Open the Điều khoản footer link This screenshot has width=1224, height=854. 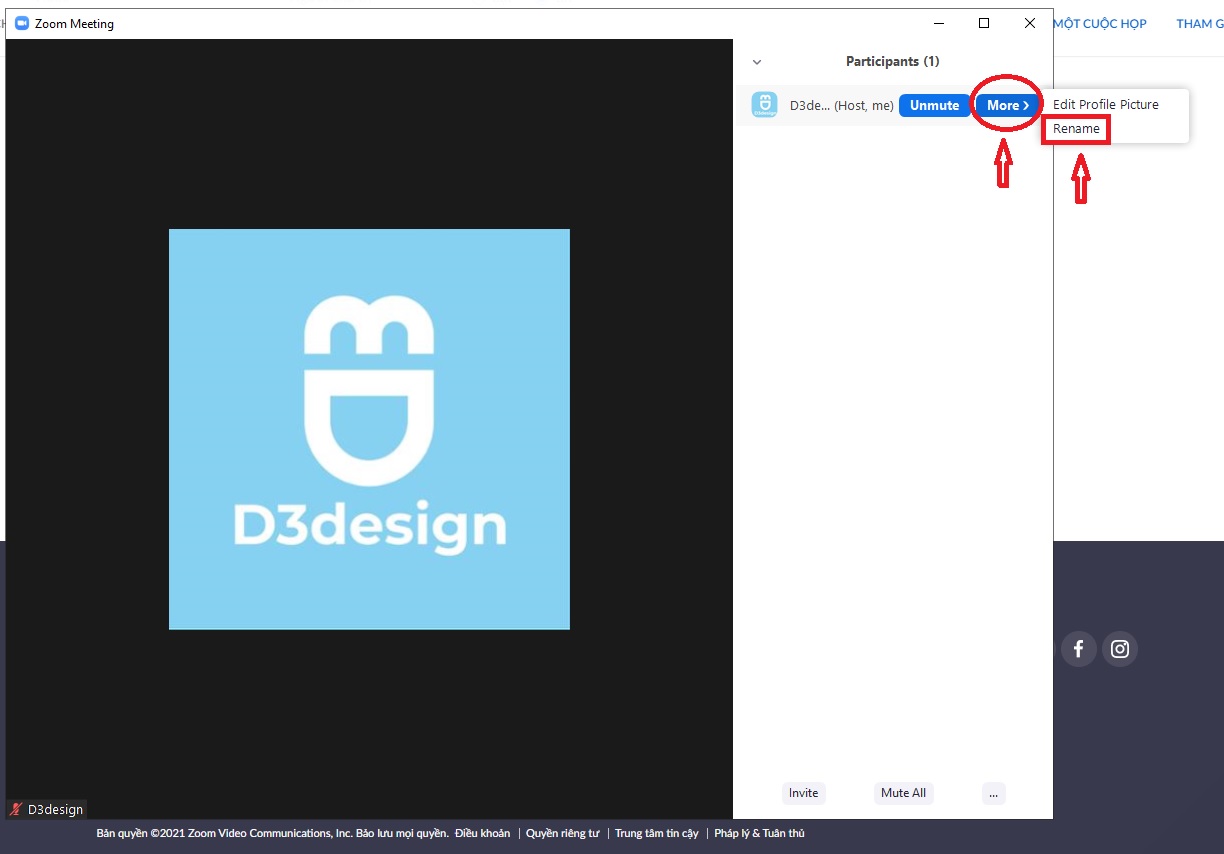[482, 833]
